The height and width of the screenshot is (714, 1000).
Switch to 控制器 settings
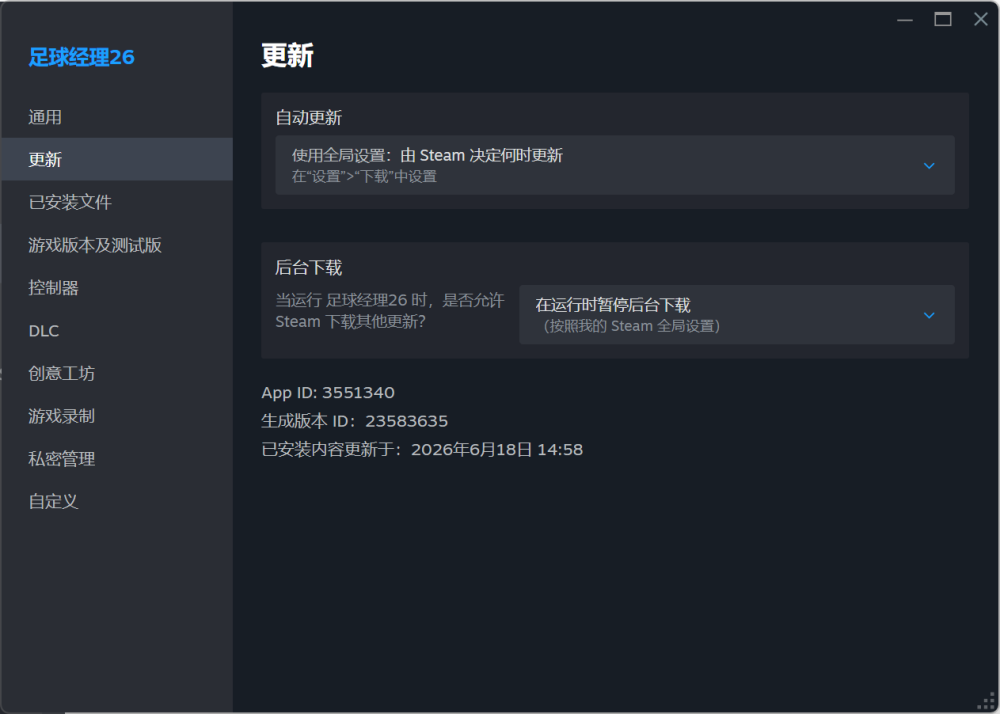116,288
